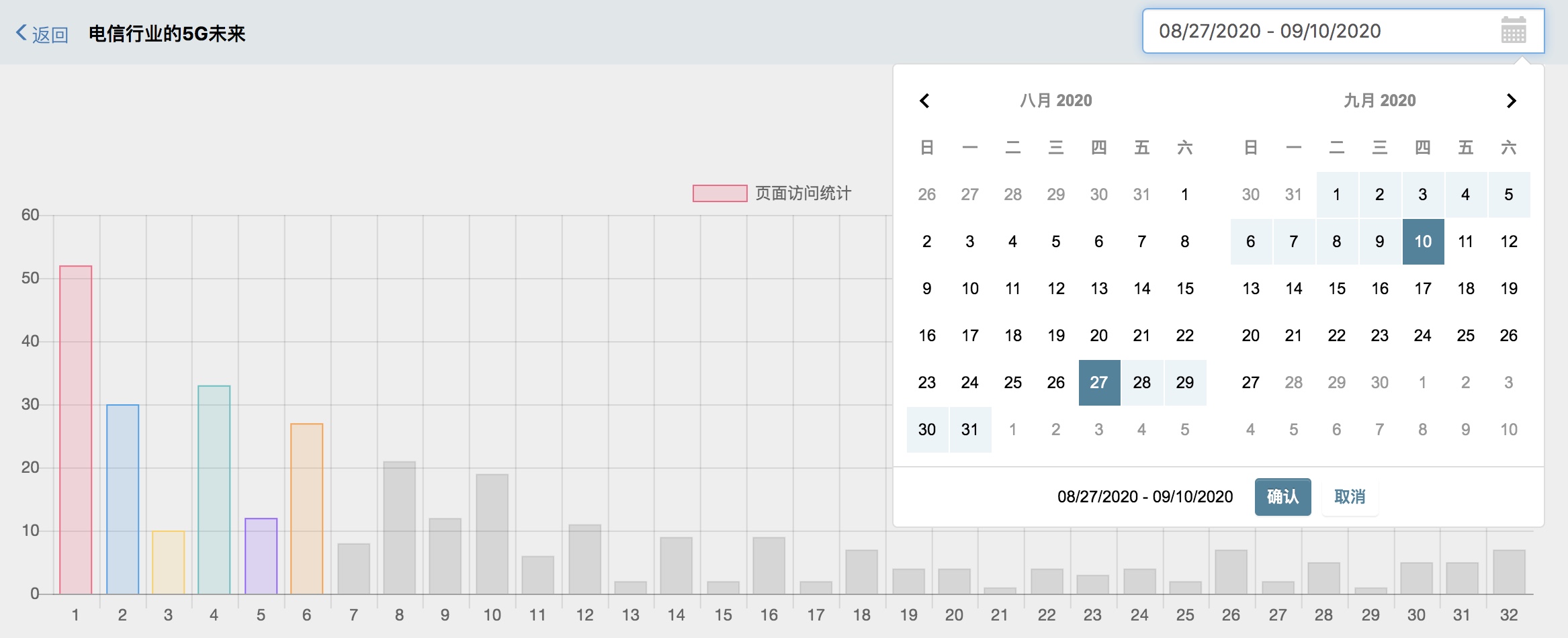Toggle the 页面访问统计 legend swatch
This screenshot has height=638, width=1568.
pos(720,193)
